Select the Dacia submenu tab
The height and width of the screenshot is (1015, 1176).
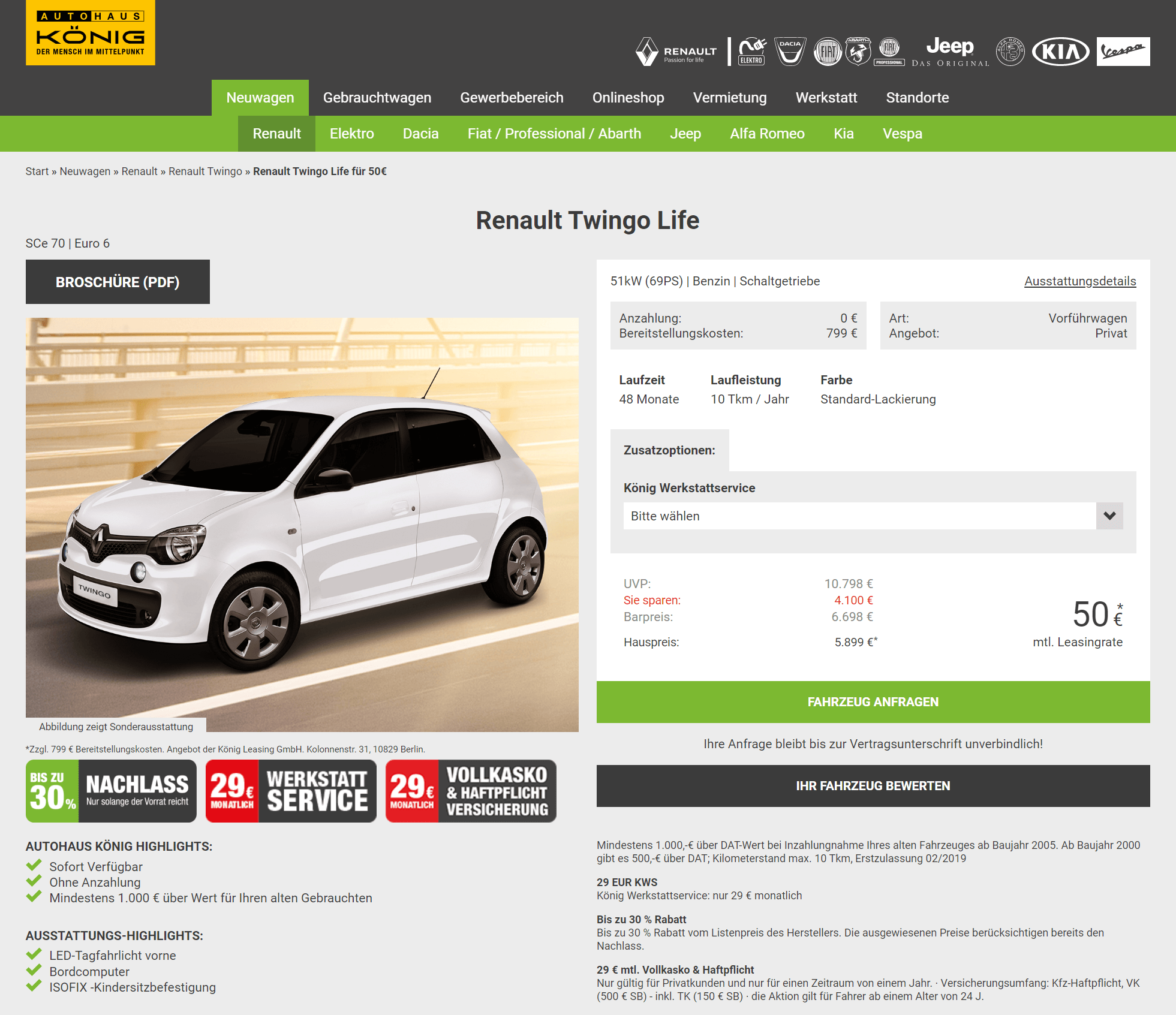pyautogui.click(x=420, y=134)
